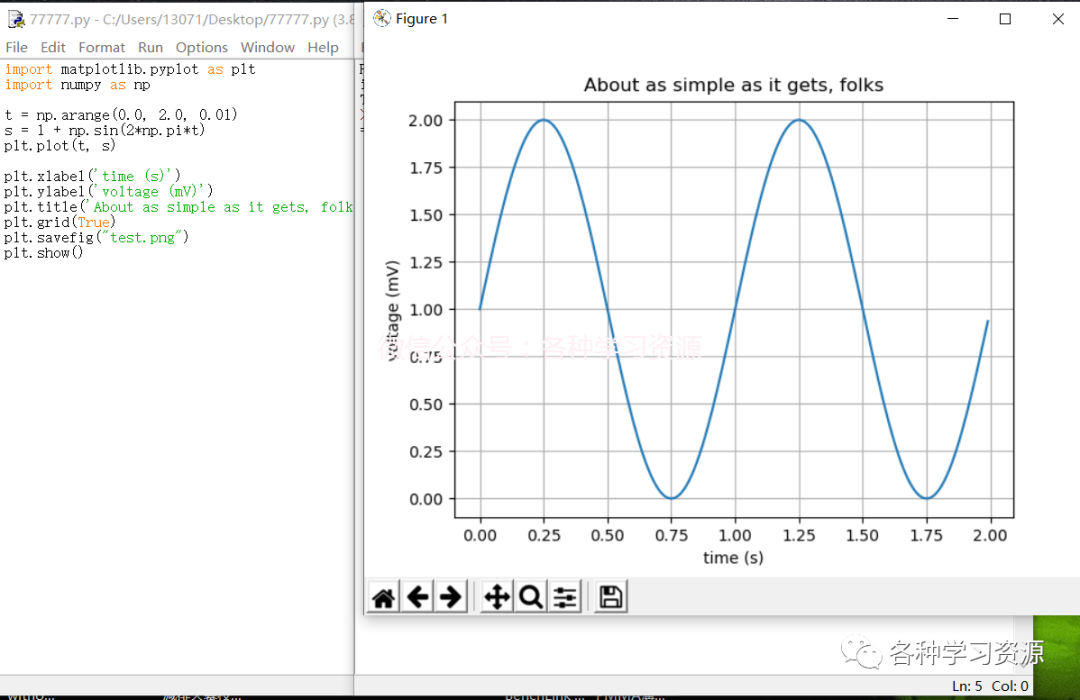
Task: Open the Help menu in IDLE
Action: [323, 48]
